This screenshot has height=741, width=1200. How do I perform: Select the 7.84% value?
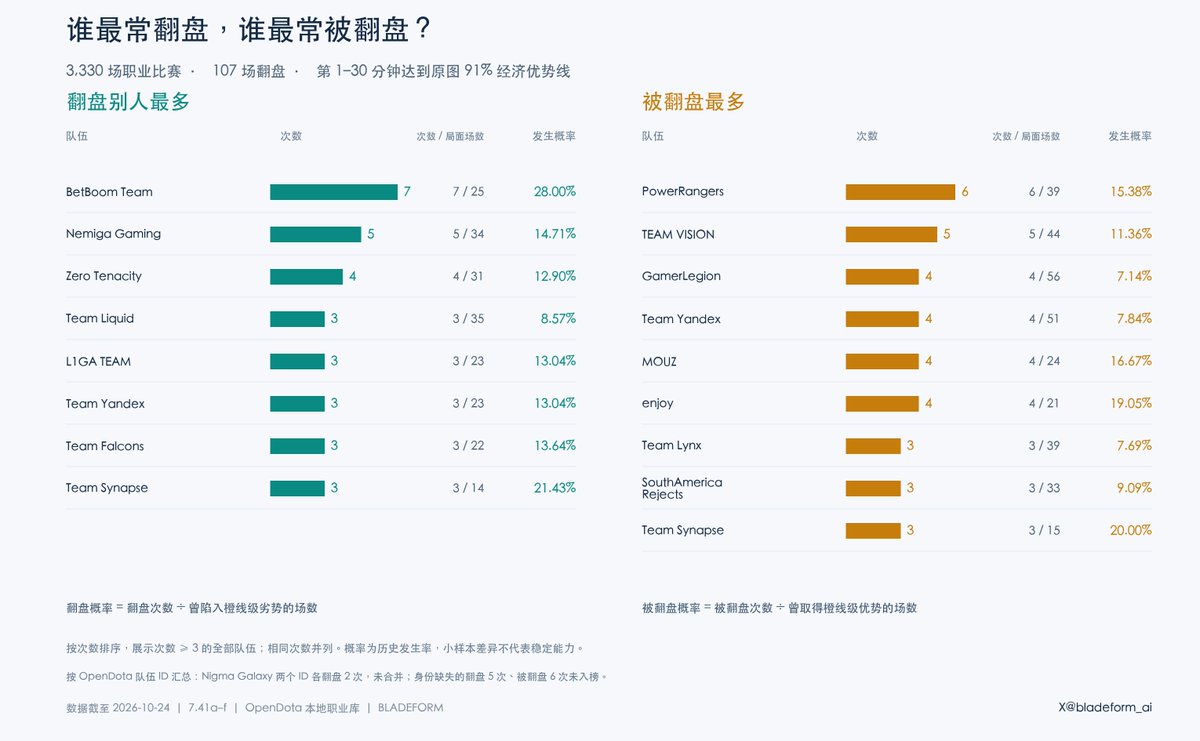pos(1134,319)
